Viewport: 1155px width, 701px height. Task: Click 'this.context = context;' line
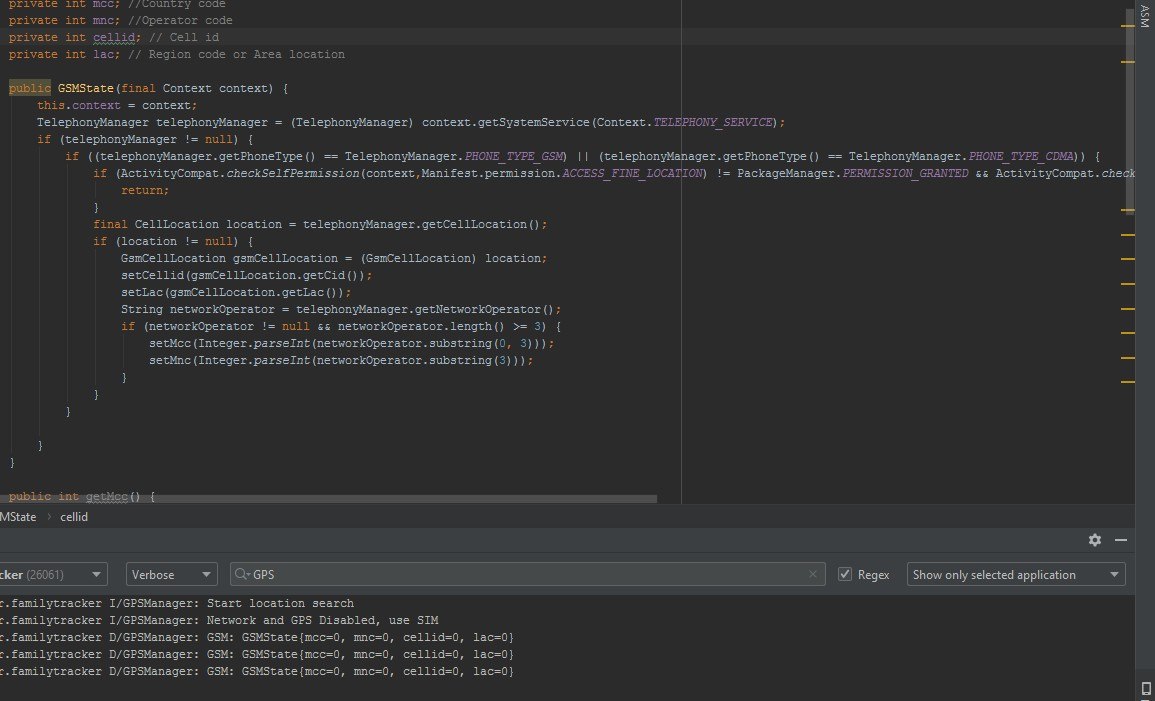pos(117,105)
